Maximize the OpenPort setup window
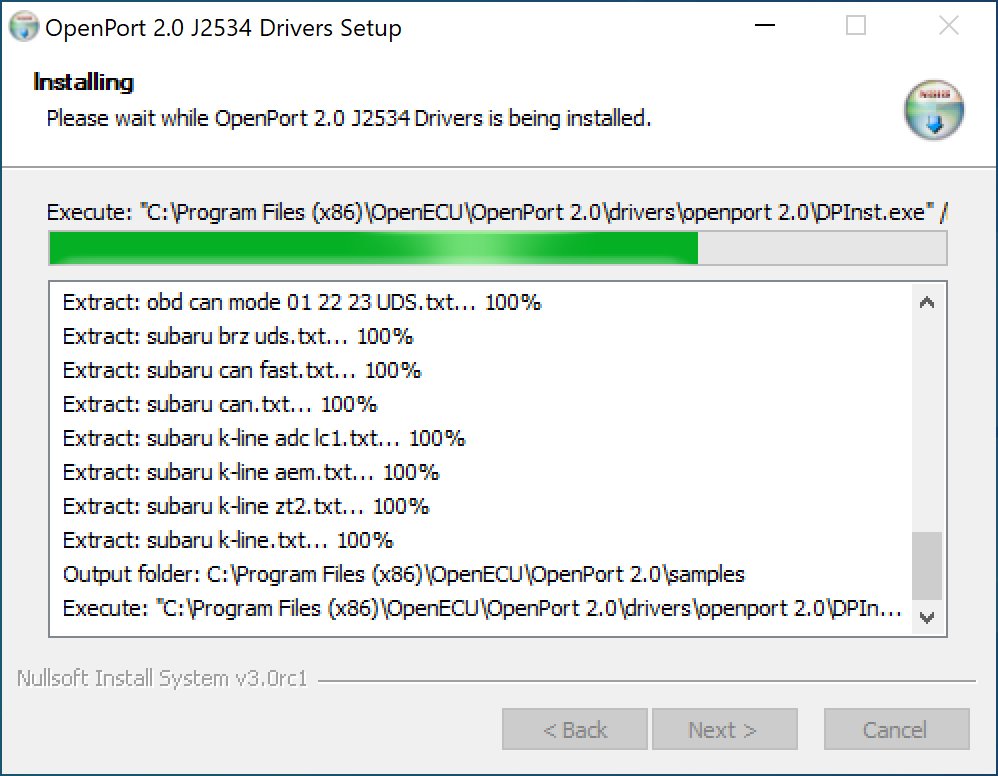Viewport: 998px width, 776px height. [855, 26]
